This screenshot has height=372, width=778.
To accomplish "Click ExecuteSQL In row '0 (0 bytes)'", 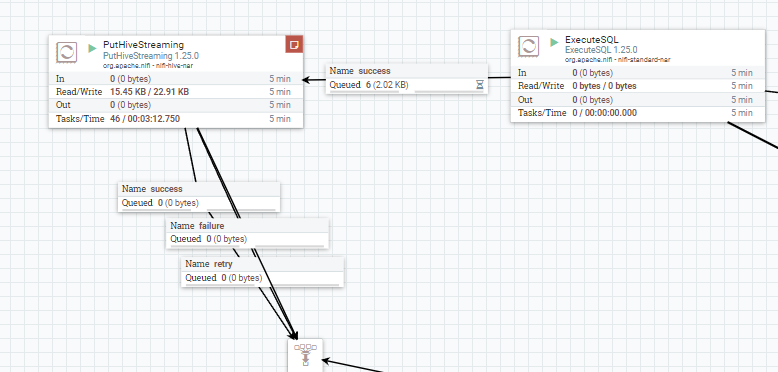I will (592, 73).
